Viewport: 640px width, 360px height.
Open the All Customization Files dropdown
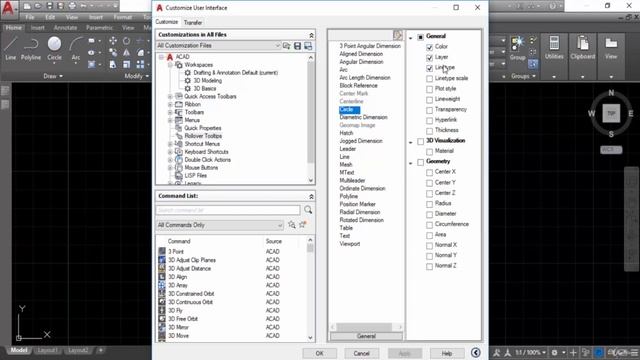219,46
